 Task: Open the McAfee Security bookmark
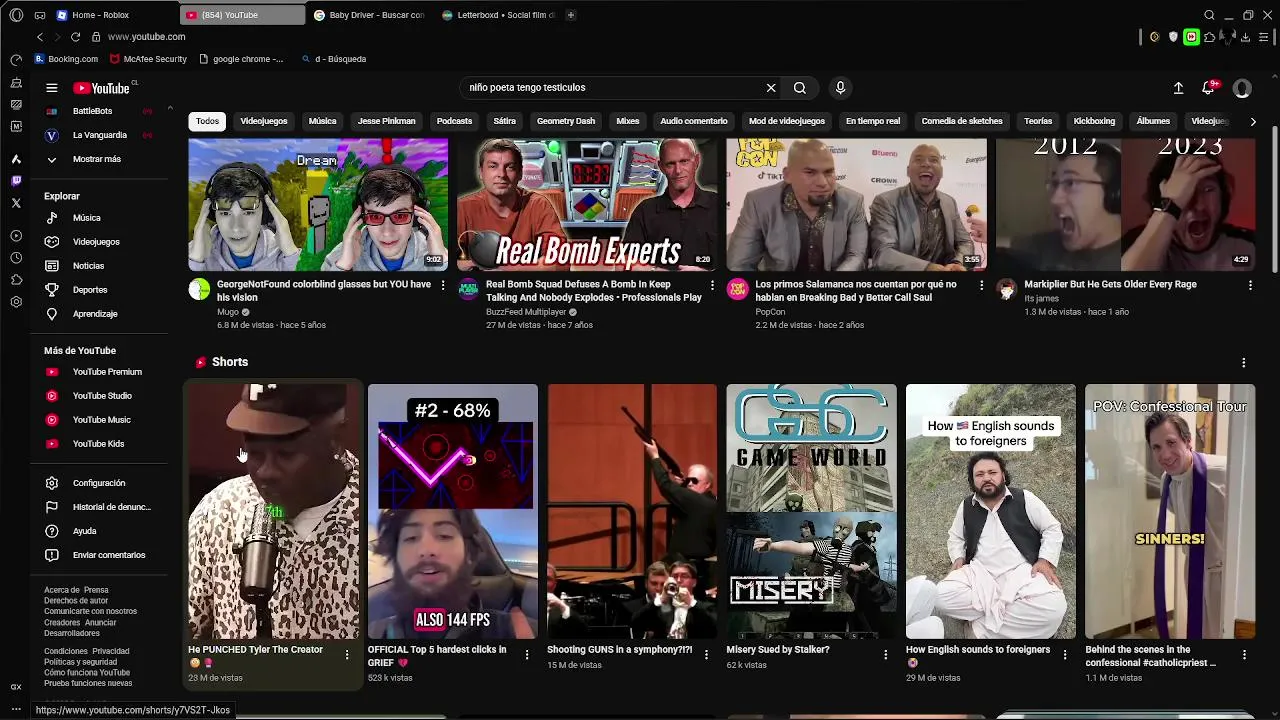point(148,59)
